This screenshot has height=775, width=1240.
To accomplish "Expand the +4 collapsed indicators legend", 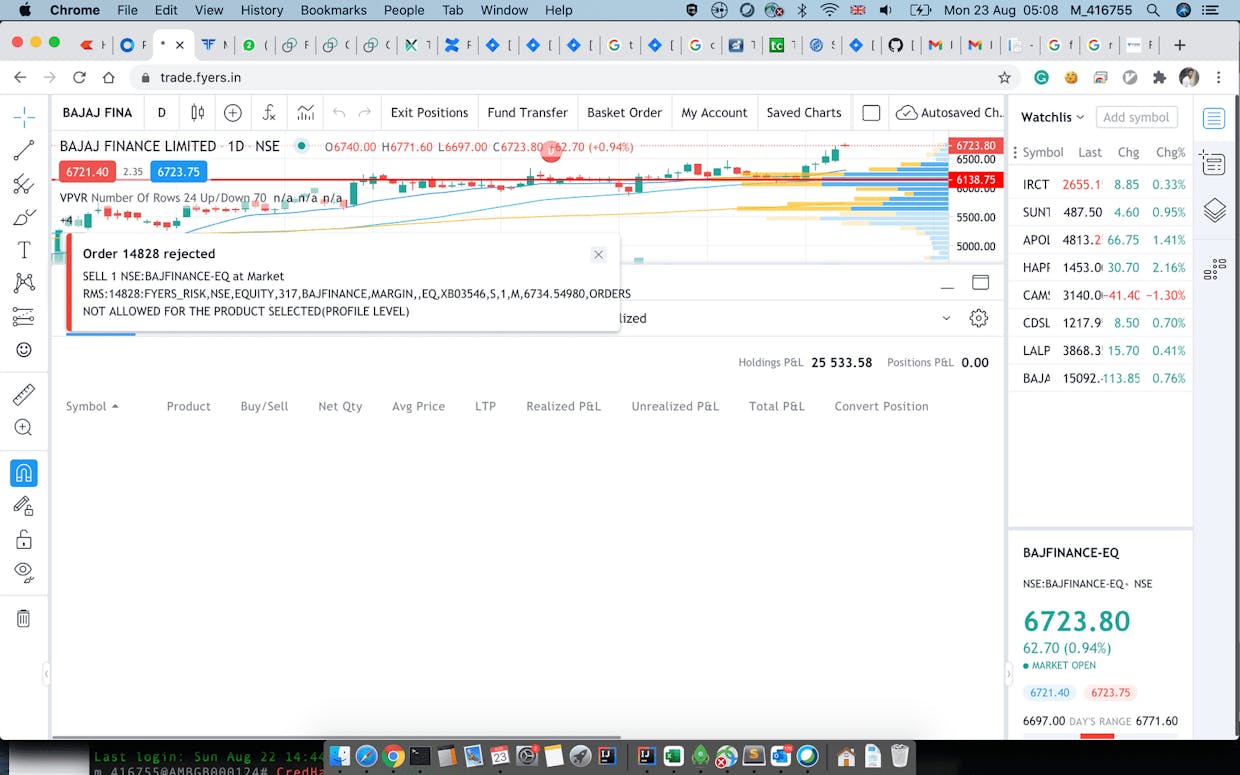I will [x=66, y=220].
